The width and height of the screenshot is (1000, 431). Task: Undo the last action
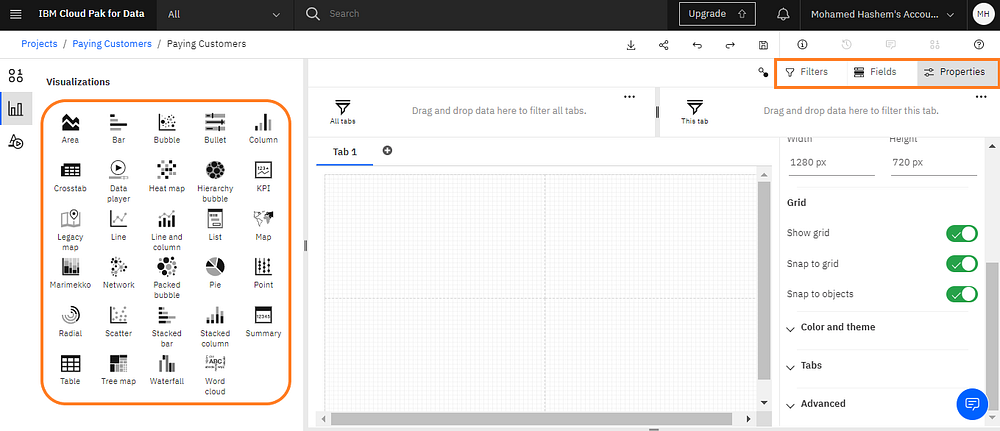click(697, 45)
